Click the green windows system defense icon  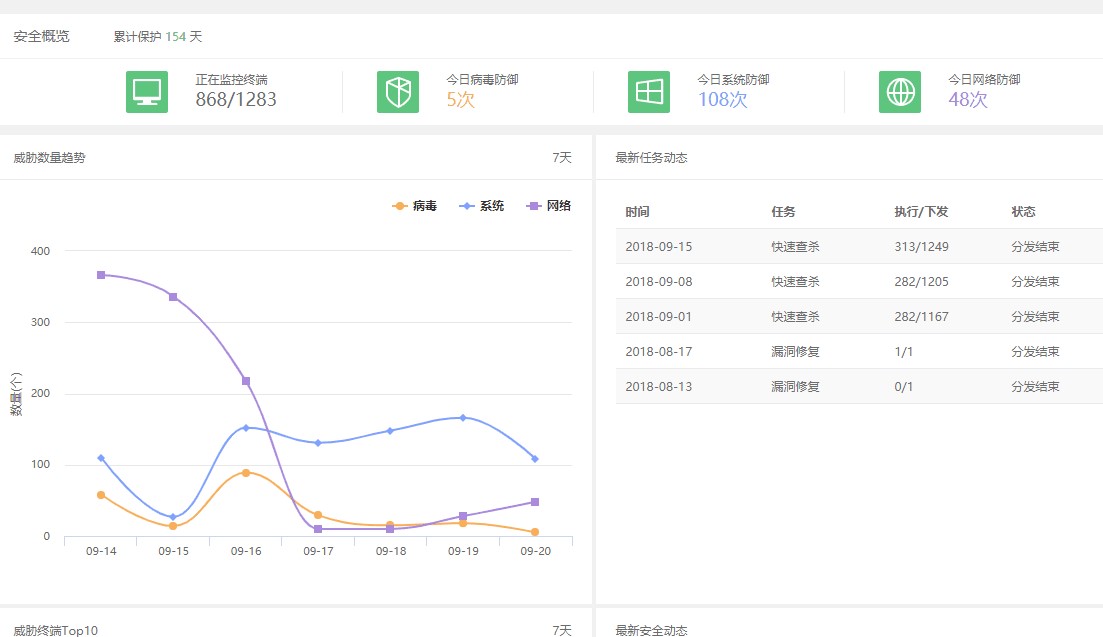click(x=649, y=91)
